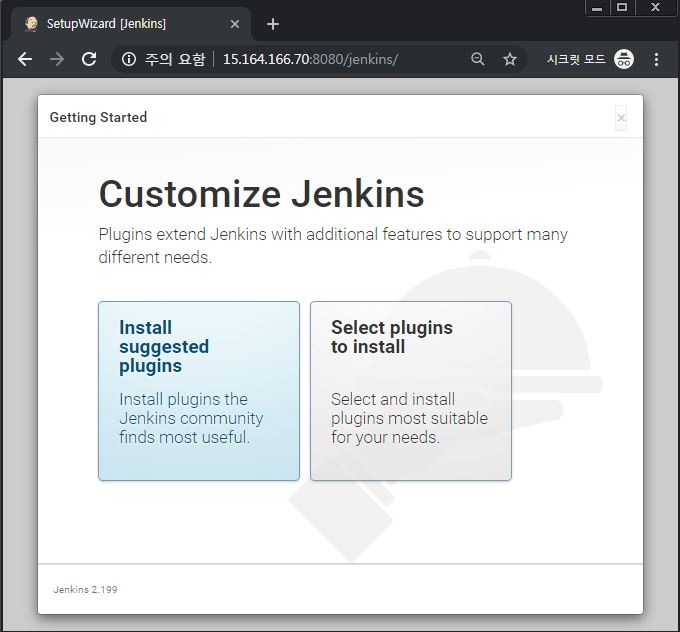680x632 pixels.
Task: Choose Install suggested plugins
Action: 199,391
